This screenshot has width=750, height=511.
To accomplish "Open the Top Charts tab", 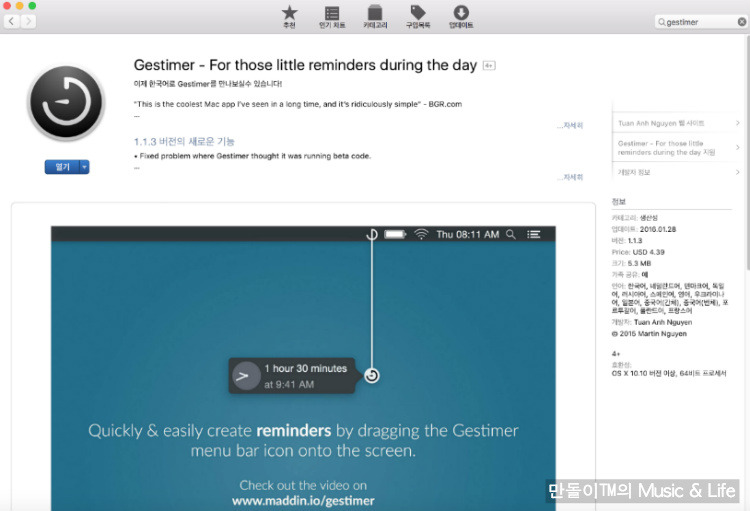I will click(x=332, y=17).
